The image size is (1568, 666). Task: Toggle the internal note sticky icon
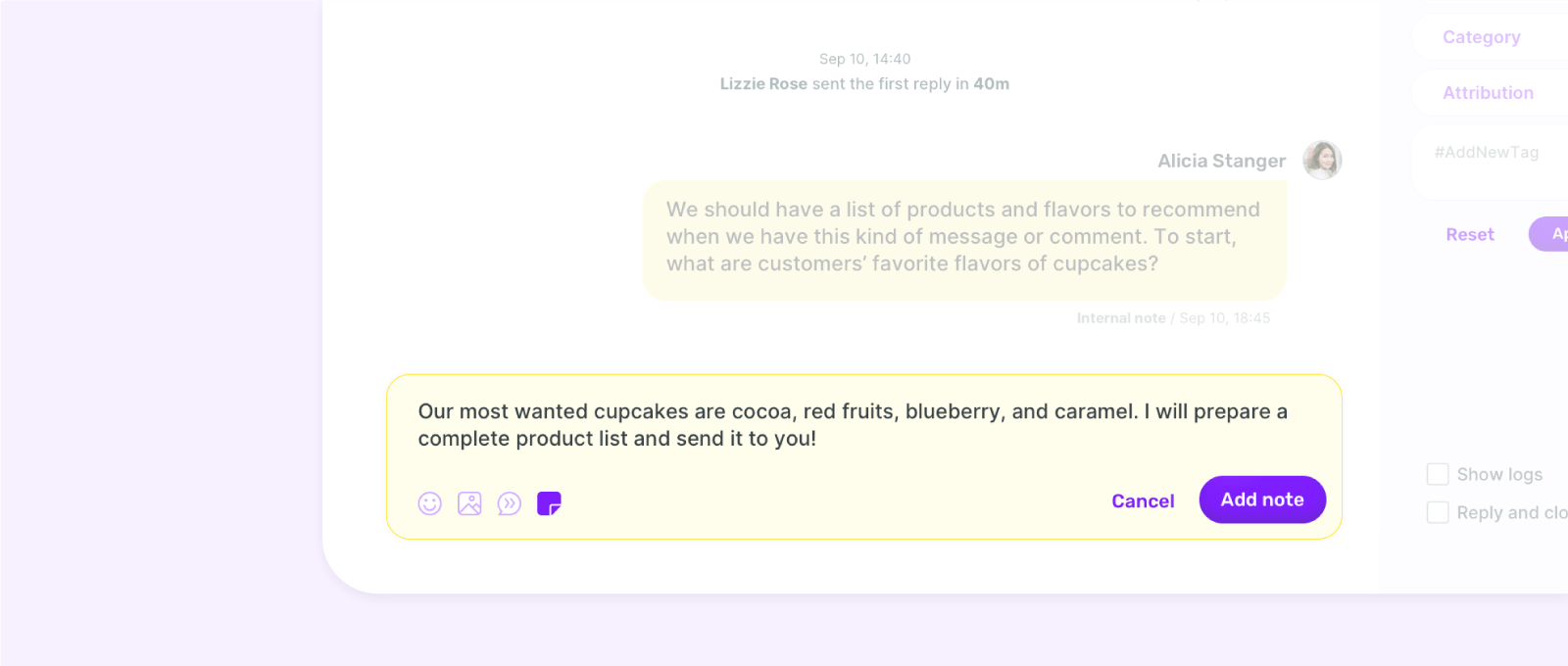tap(549, 503)
